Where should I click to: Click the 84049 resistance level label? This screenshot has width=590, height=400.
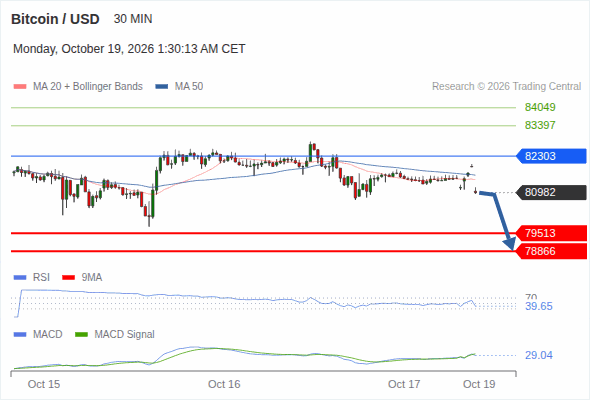pyautogui.click(x=540, y=107)
